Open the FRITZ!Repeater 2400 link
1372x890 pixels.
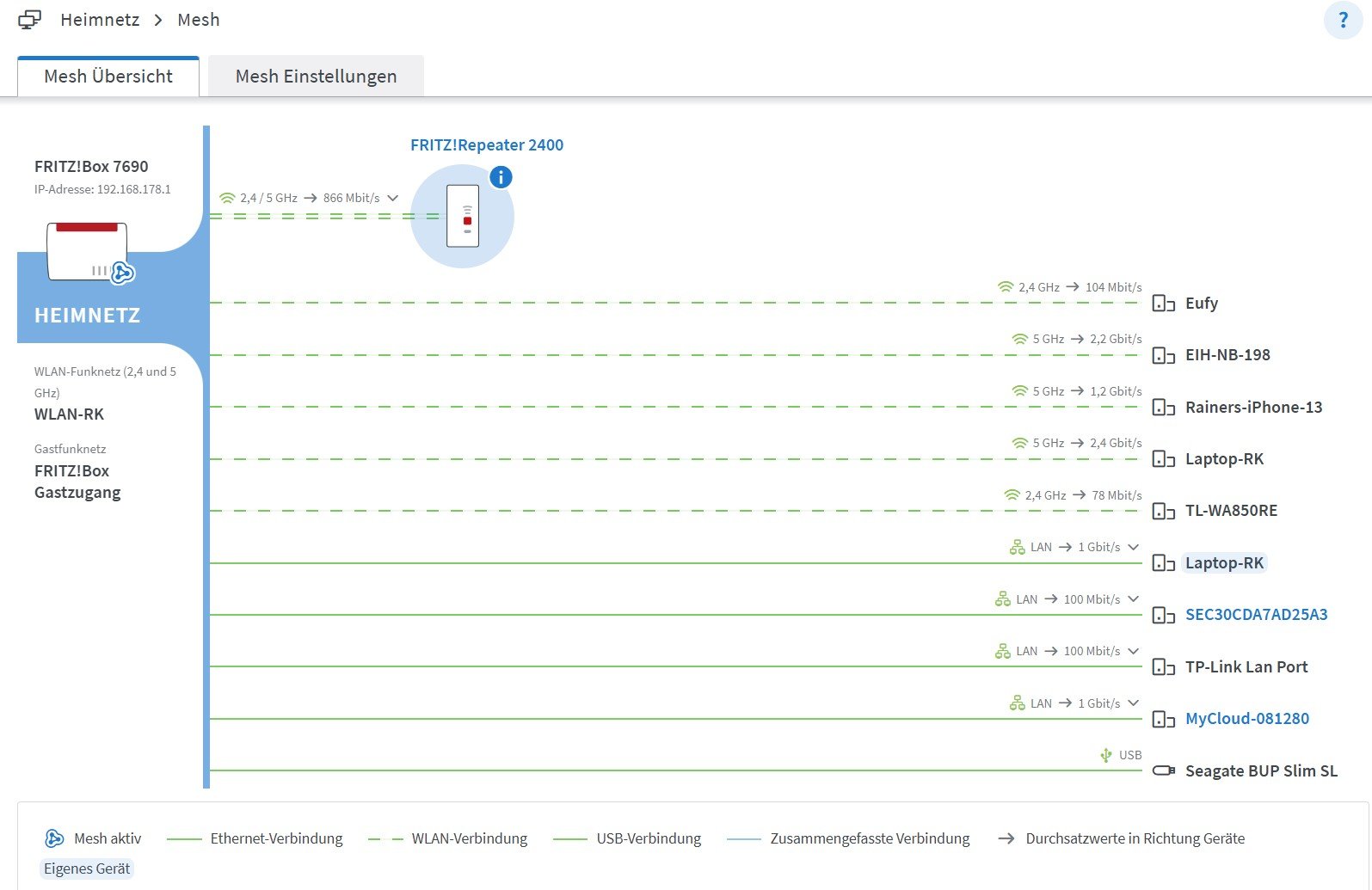point(487,145)
